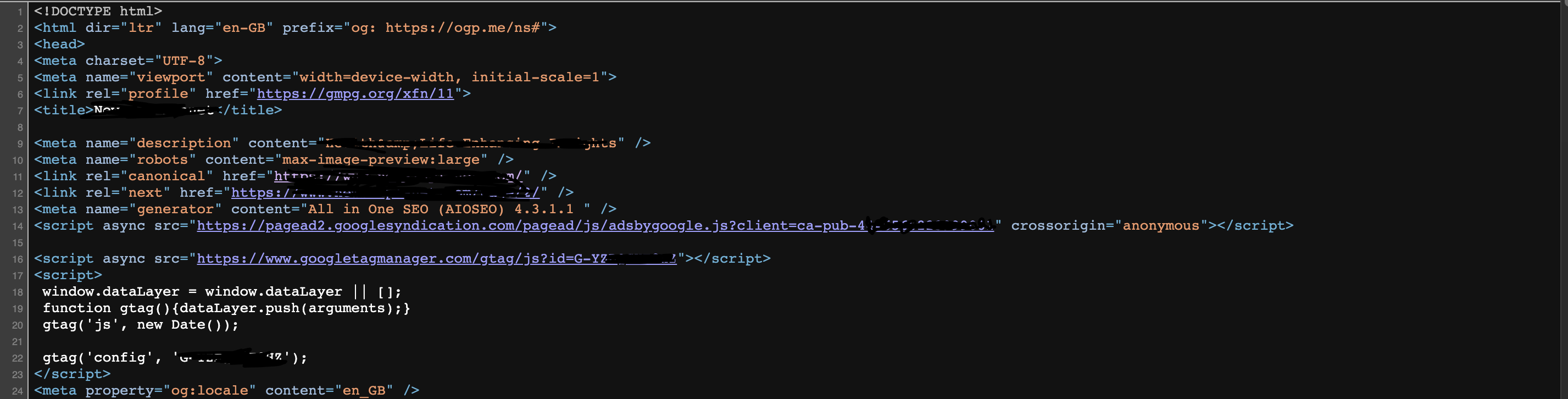Click the "en-GB" lang attribute value
The height and width of the screenshot is (399, 1568).
point(244,28)
